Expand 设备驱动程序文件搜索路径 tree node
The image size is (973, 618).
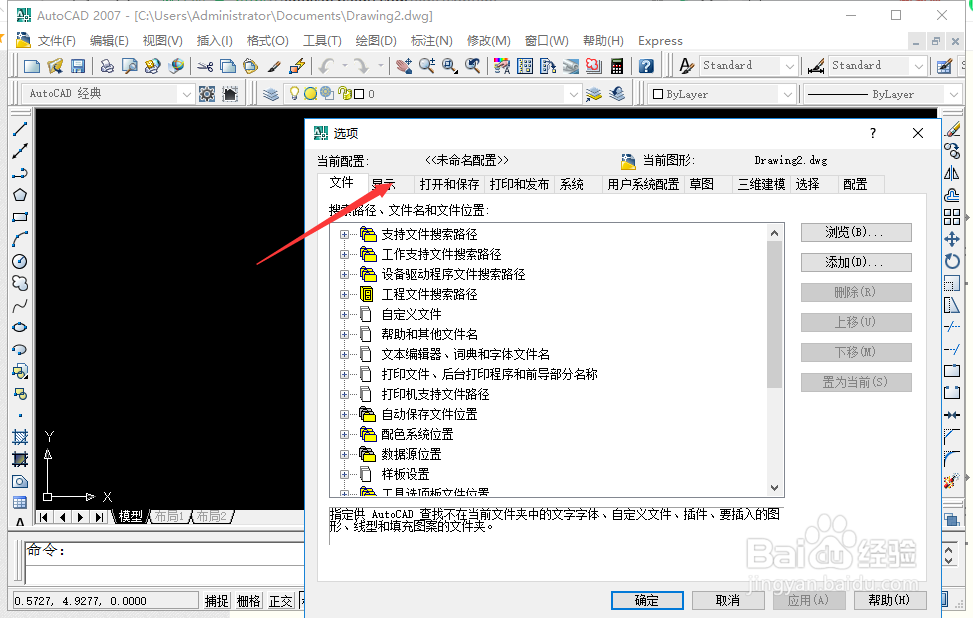[x=344, y=274]
